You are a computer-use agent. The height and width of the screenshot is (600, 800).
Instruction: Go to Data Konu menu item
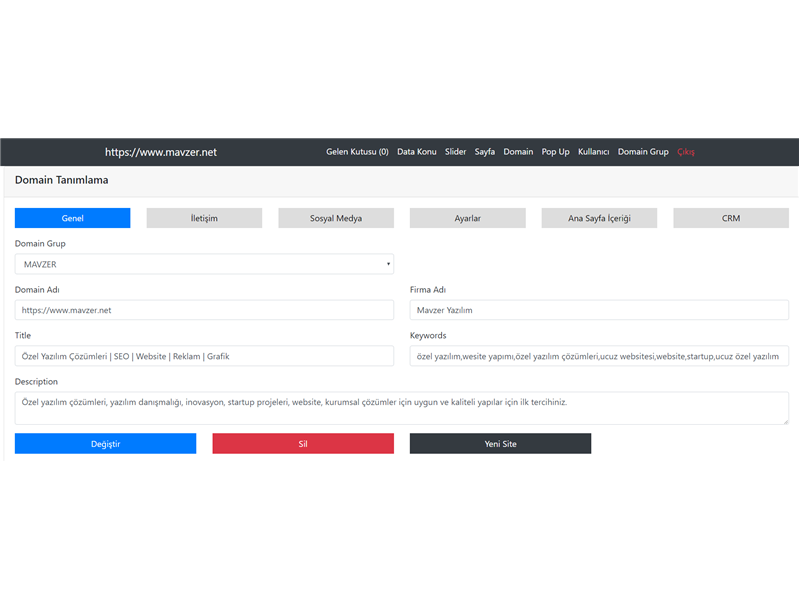tap(416, 152)
